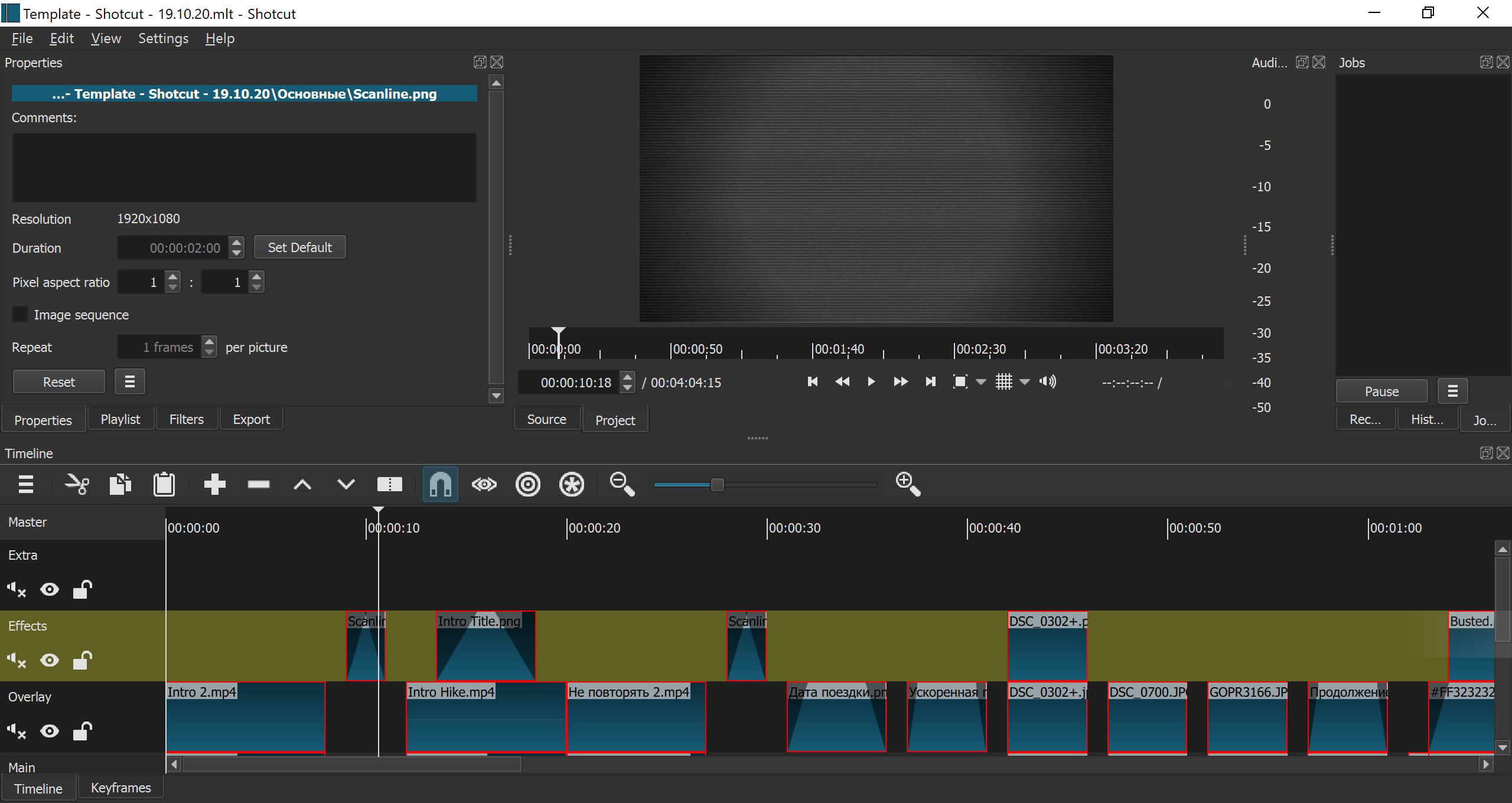Click the timeline zoom in magnifier

[907, 485]
